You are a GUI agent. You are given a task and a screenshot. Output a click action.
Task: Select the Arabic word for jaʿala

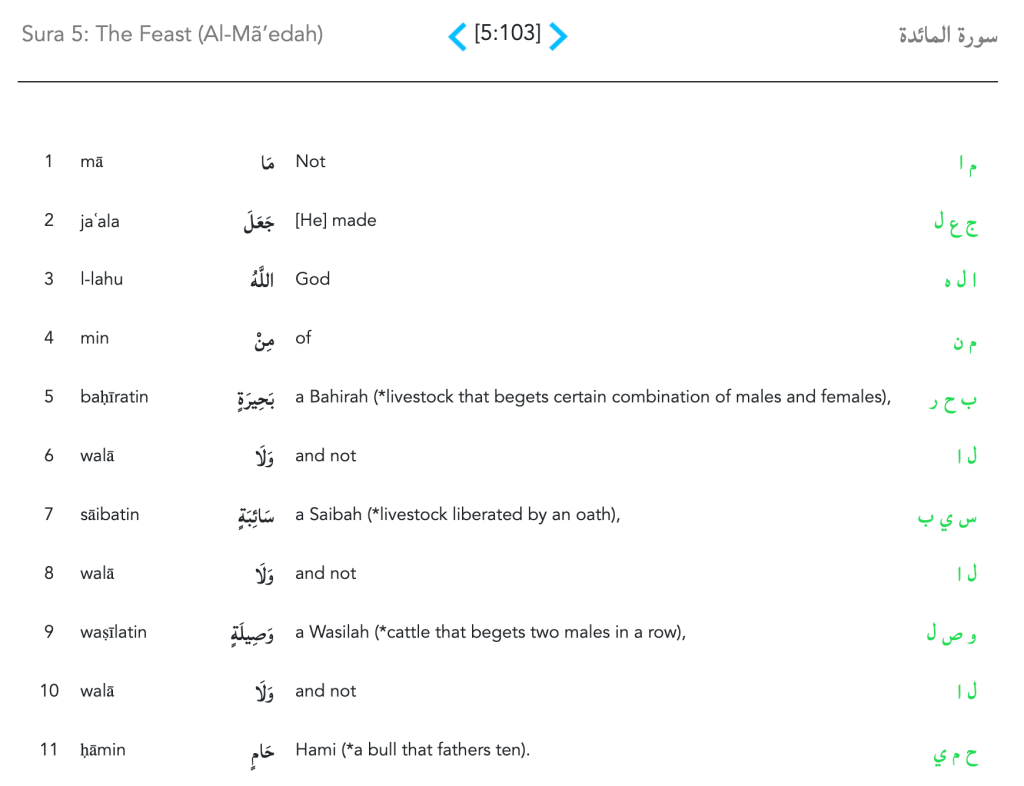(x=259, y=222)
